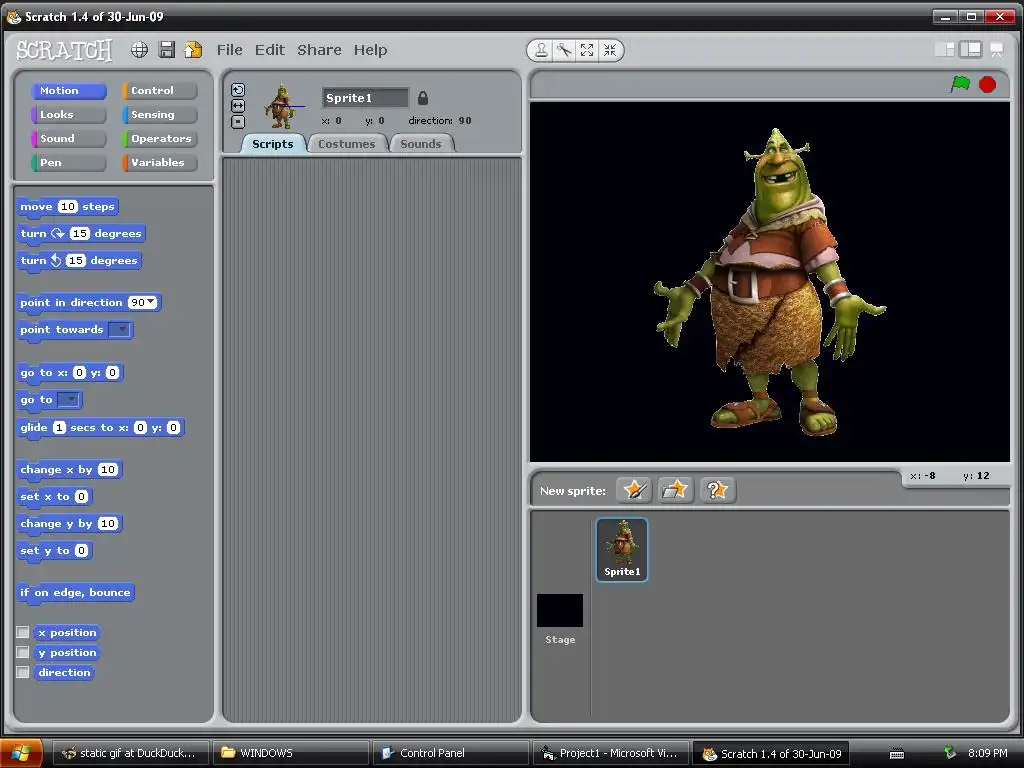Open the go to sprite dropdown
The image size is (1024, 768).
point(69,400)
